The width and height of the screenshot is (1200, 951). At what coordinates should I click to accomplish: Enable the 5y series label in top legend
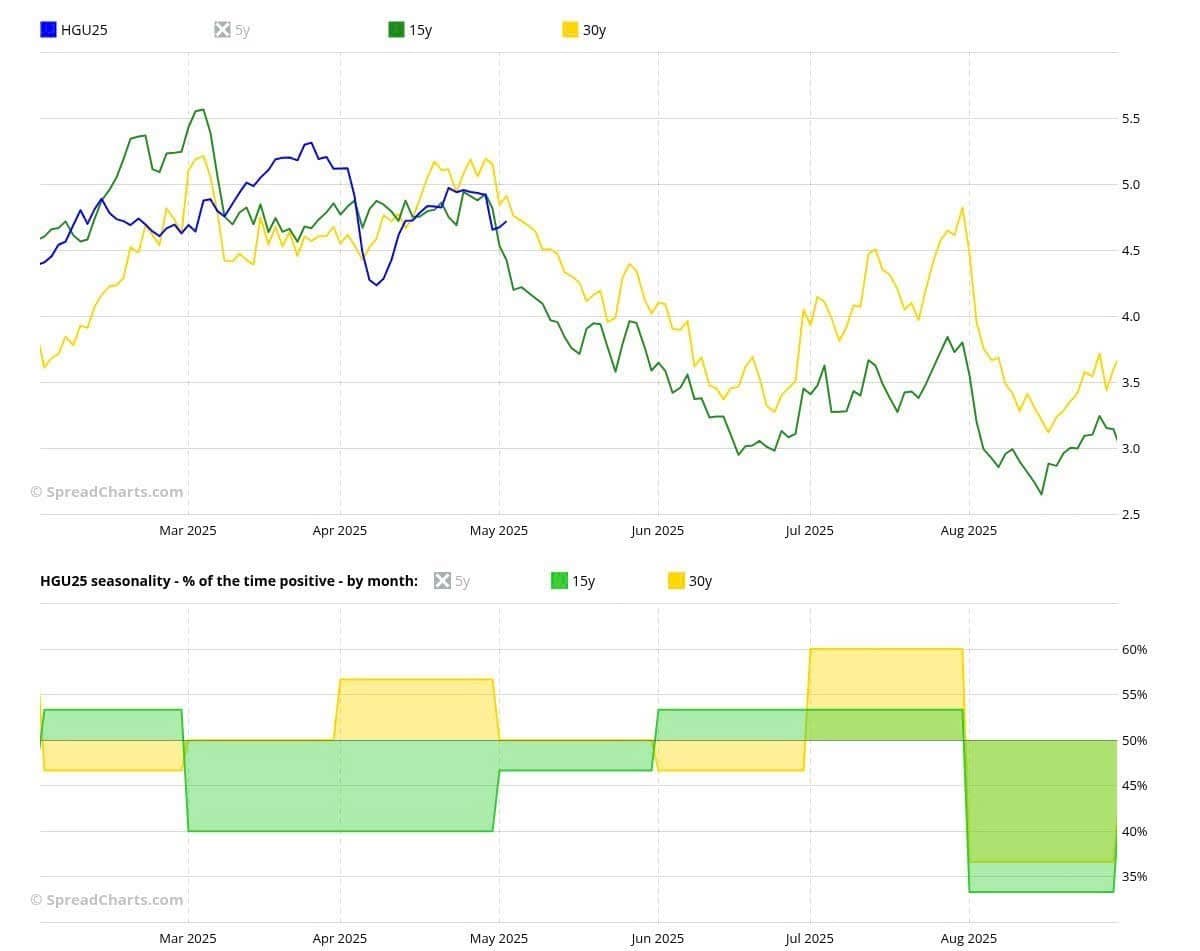tap(242, 30)
